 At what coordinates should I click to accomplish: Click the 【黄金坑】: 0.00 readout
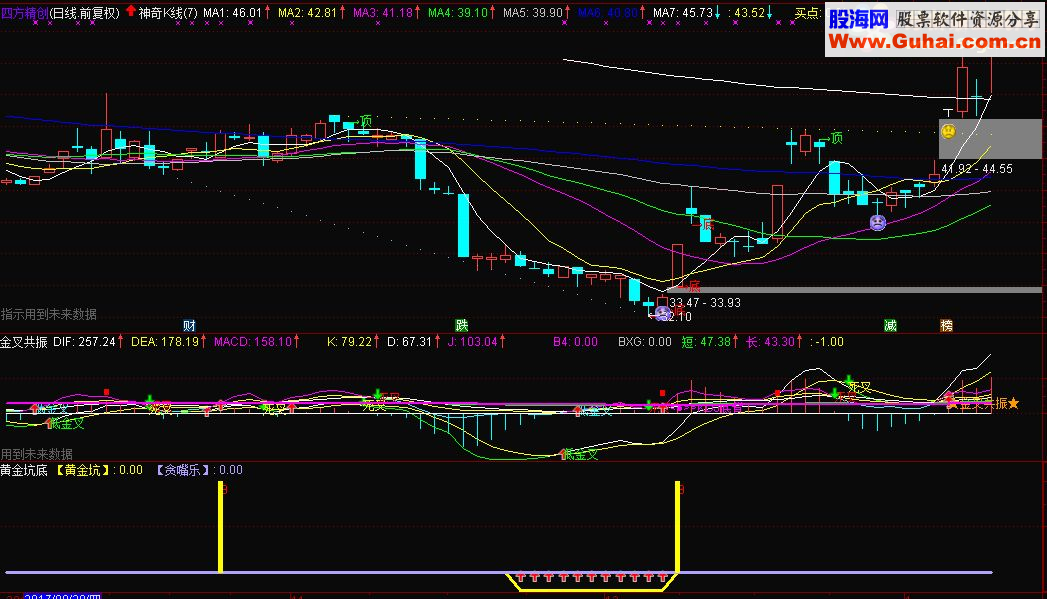[97, 470]
